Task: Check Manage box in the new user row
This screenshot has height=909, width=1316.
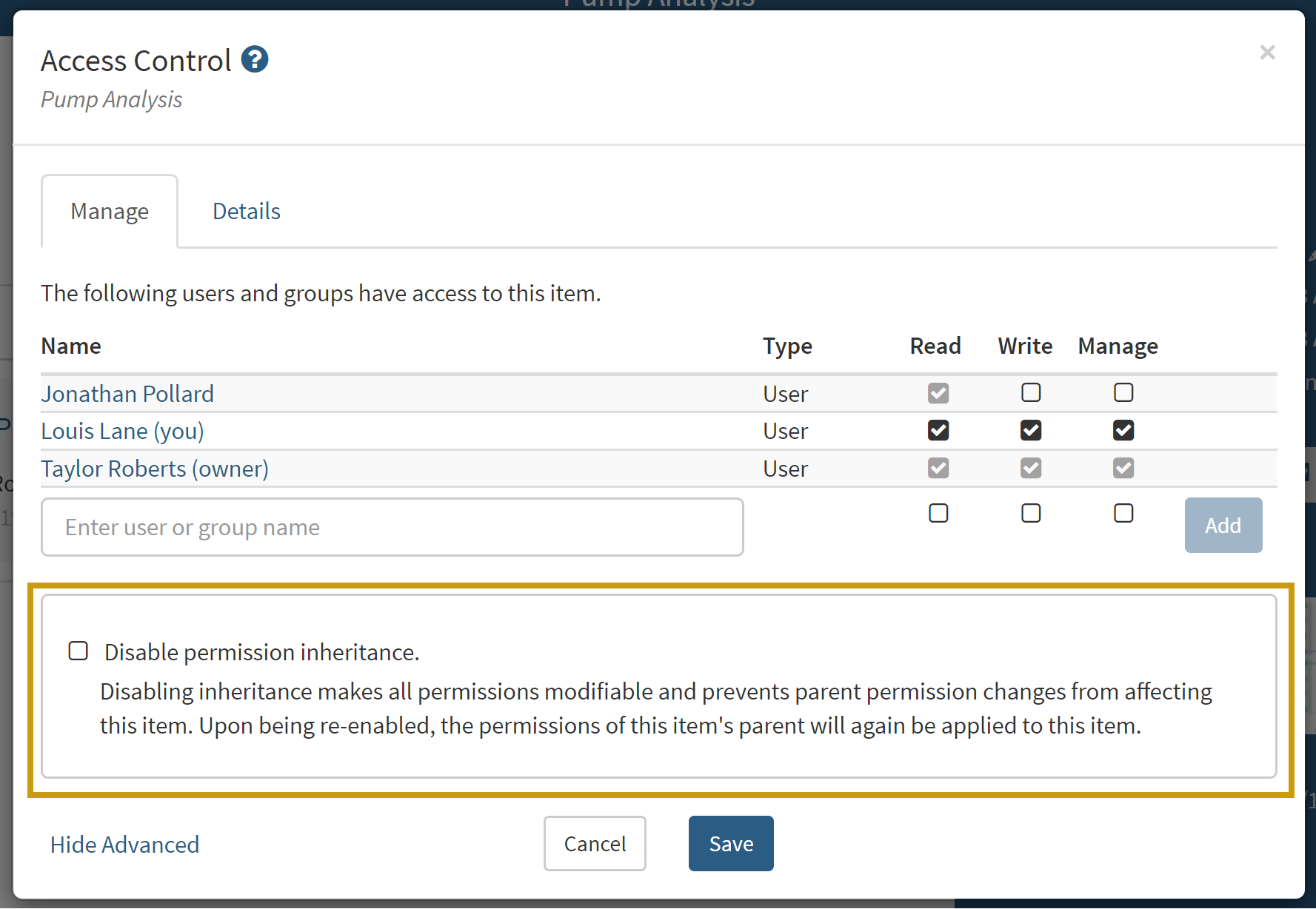Action: (x=1123, y=513)
